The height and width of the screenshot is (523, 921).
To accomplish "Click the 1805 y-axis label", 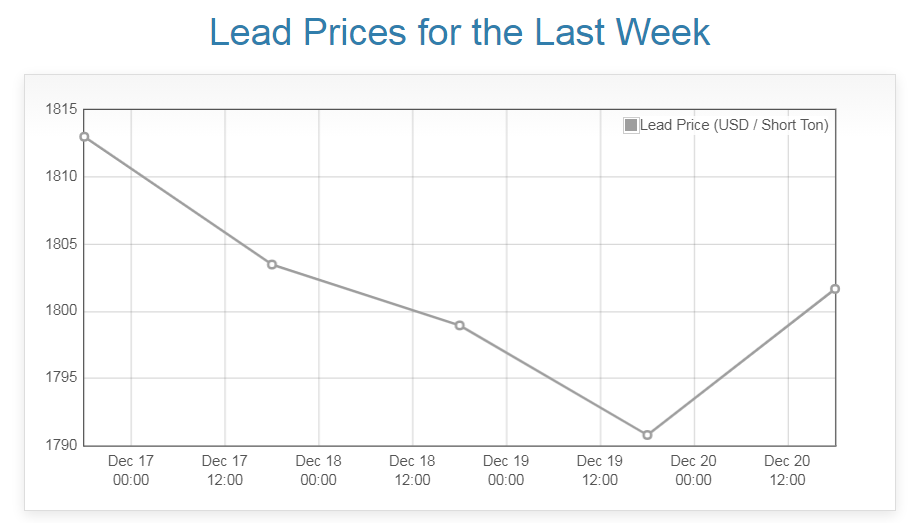I will 62,244.
